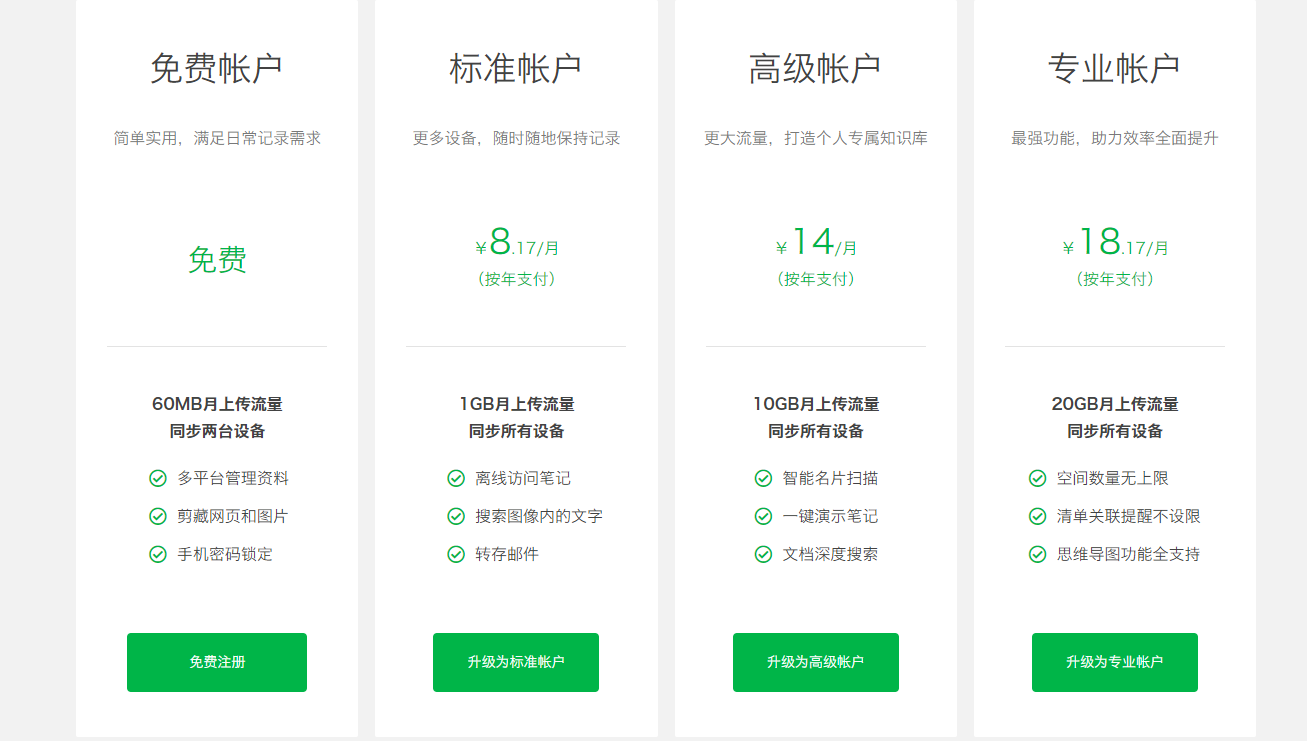Click checkmark icon beside 离线访问笔记
Viewport: 1307px width, 741px height.
(x=456, y=478)
